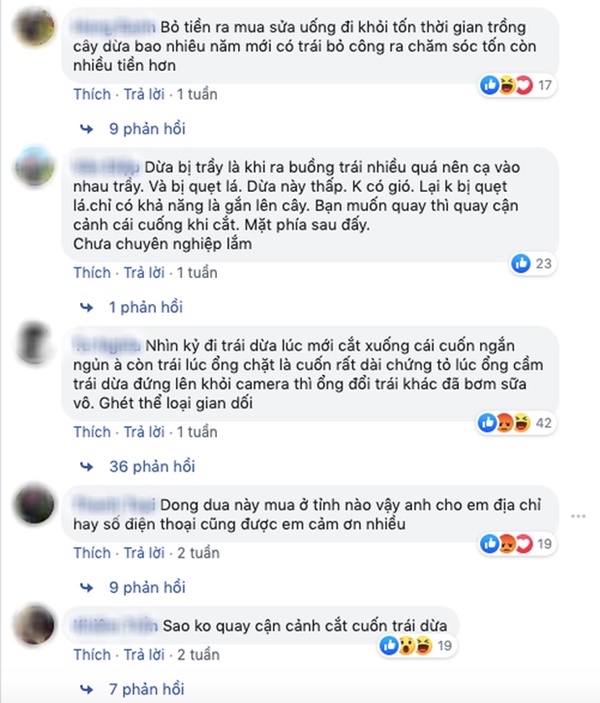Open the '1 tuần' timestamp of first comment
This screenshot has height=703, width=600.
[197, 94]
